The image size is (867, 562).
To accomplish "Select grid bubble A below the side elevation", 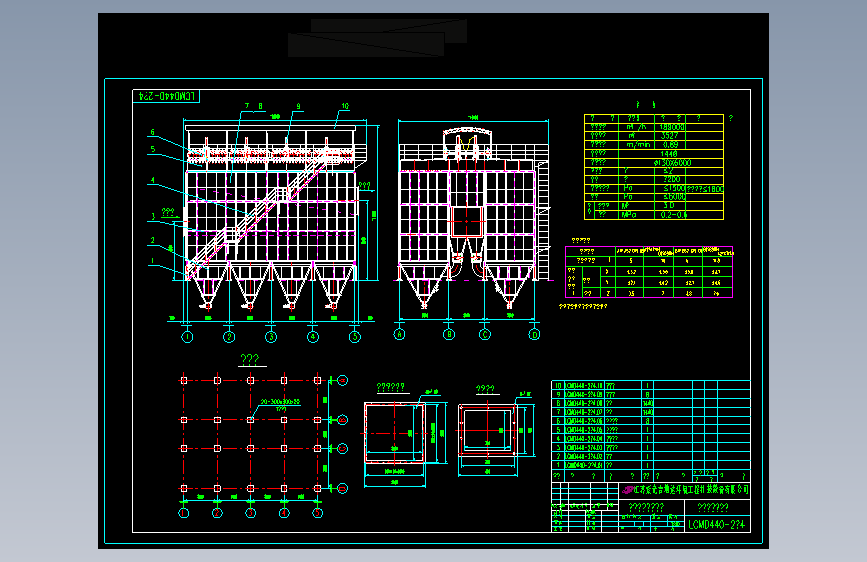I will tap(399, 334).
